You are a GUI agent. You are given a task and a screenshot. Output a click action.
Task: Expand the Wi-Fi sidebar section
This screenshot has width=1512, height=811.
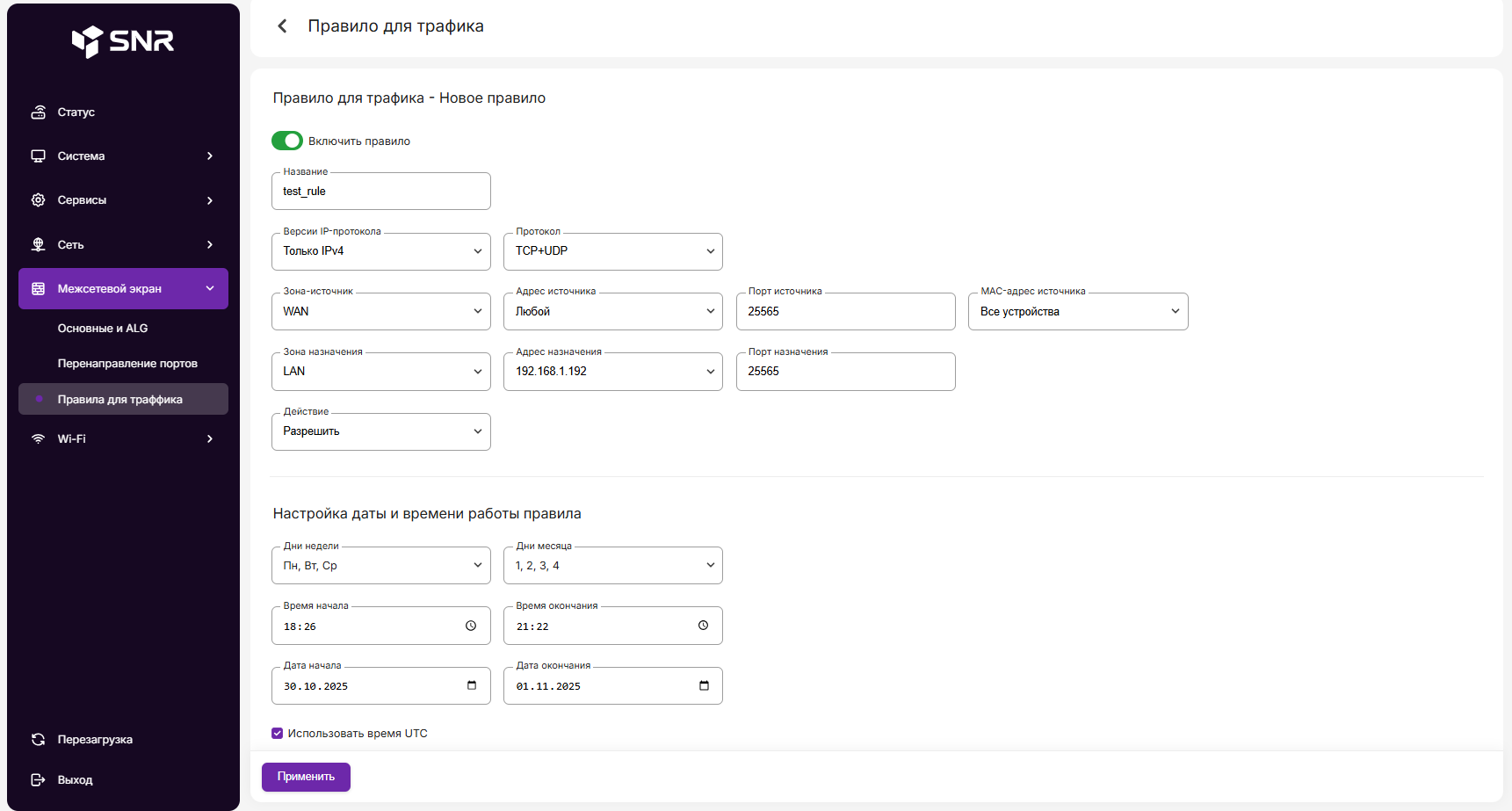[x=123, y=439]
